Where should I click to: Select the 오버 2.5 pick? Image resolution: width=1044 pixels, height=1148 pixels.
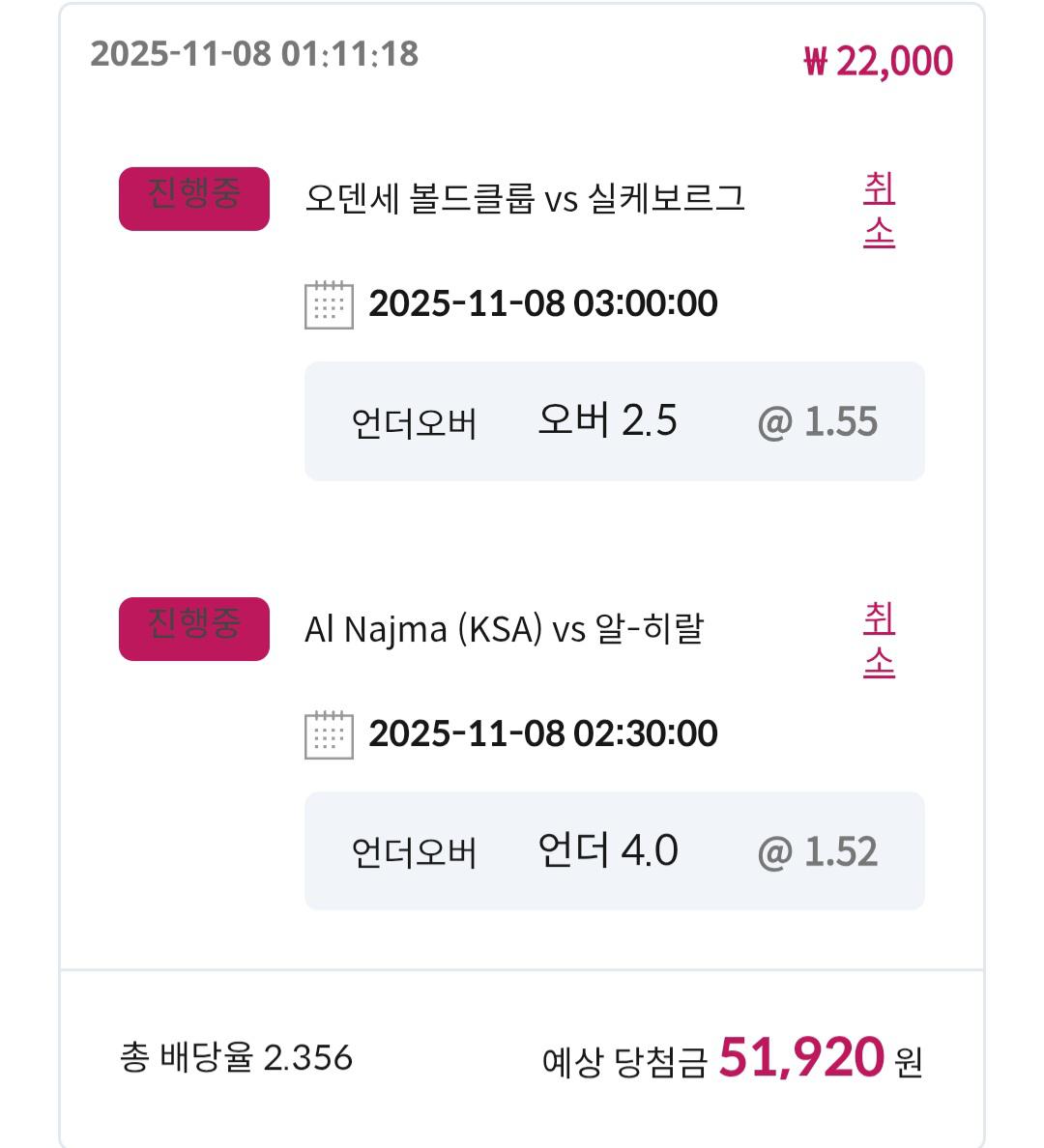[x=607, y=421]
